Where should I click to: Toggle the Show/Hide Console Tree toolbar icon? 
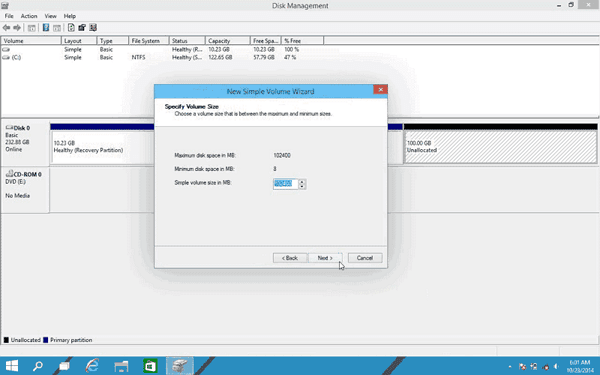pyautogui.click(x=32, y=28)
